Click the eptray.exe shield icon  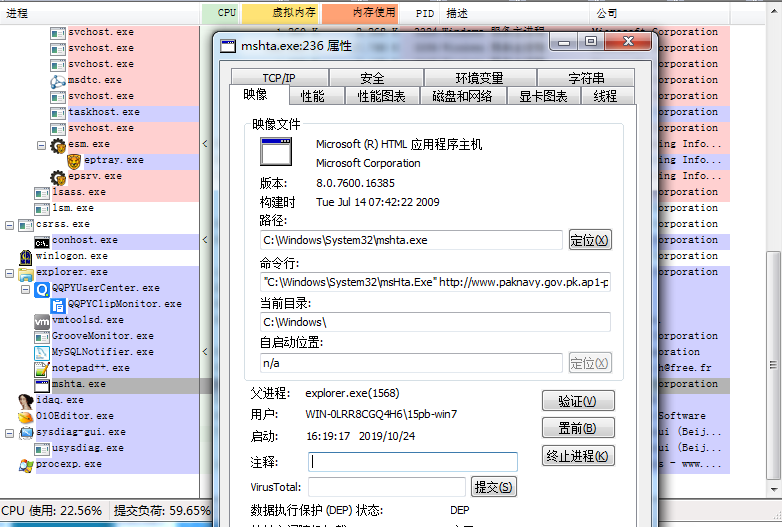coord(74,161)
